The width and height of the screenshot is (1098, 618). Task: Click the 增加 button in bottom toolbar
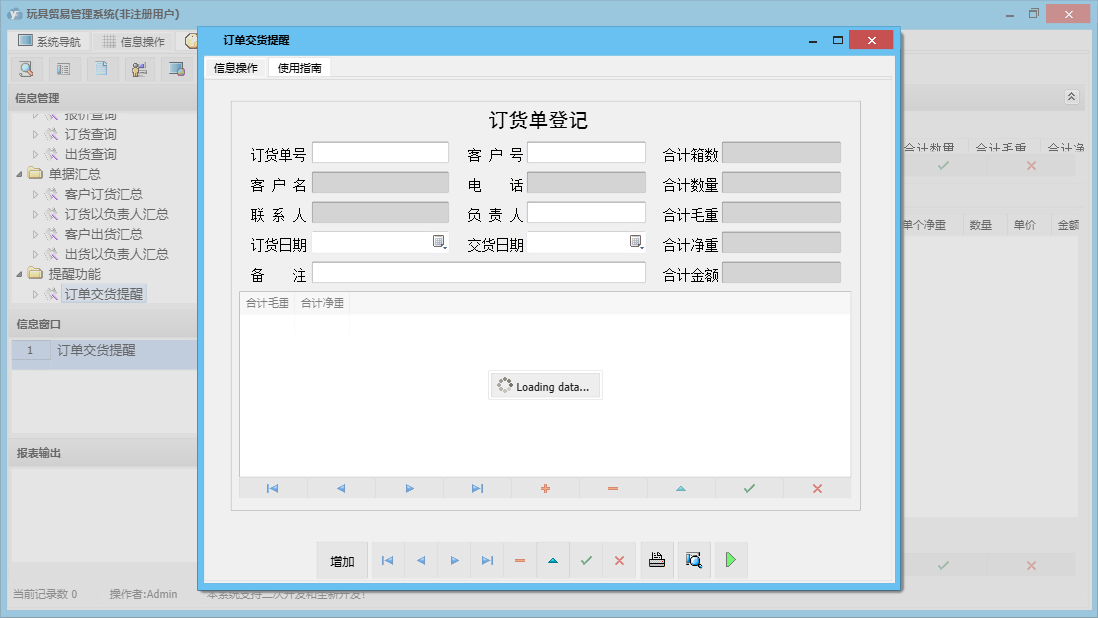(342, 561)
